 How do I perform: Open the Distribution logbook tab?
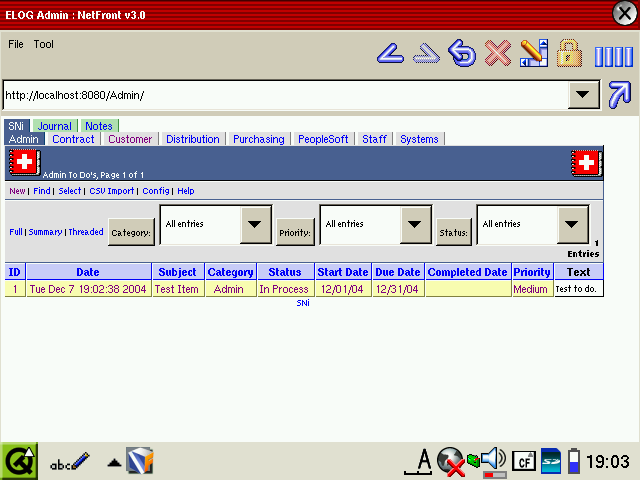193,139
